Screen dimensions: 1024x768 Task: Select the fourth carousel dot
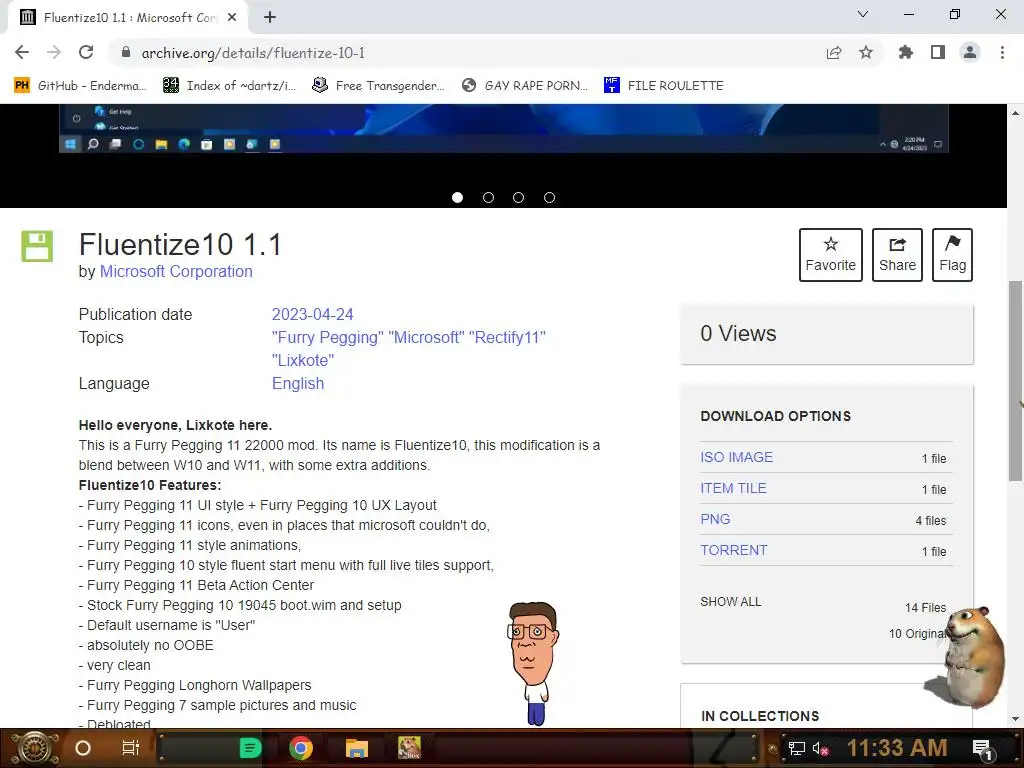pos(549,197)
